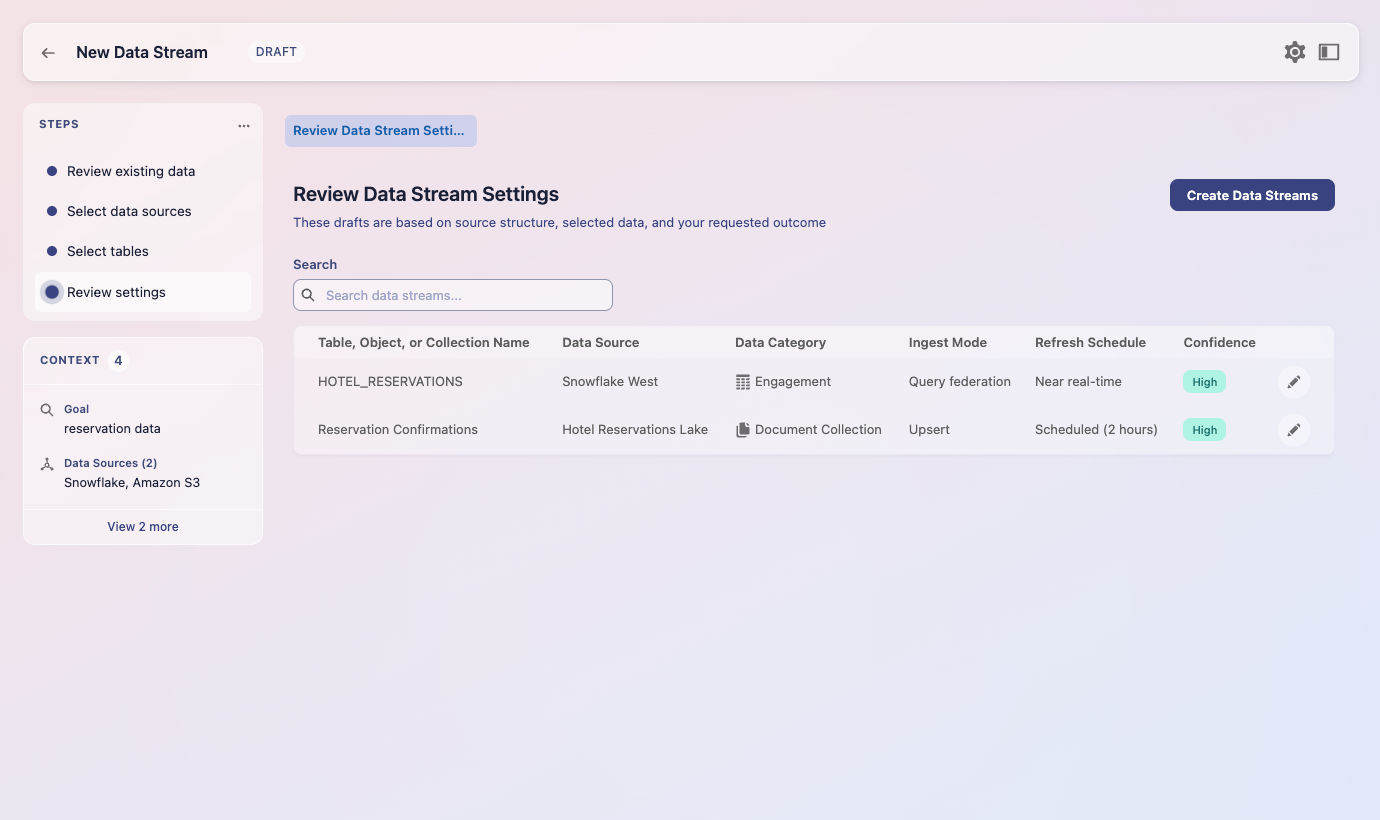Click the Query federation ingest mode cell

click(x=960, y=382)
